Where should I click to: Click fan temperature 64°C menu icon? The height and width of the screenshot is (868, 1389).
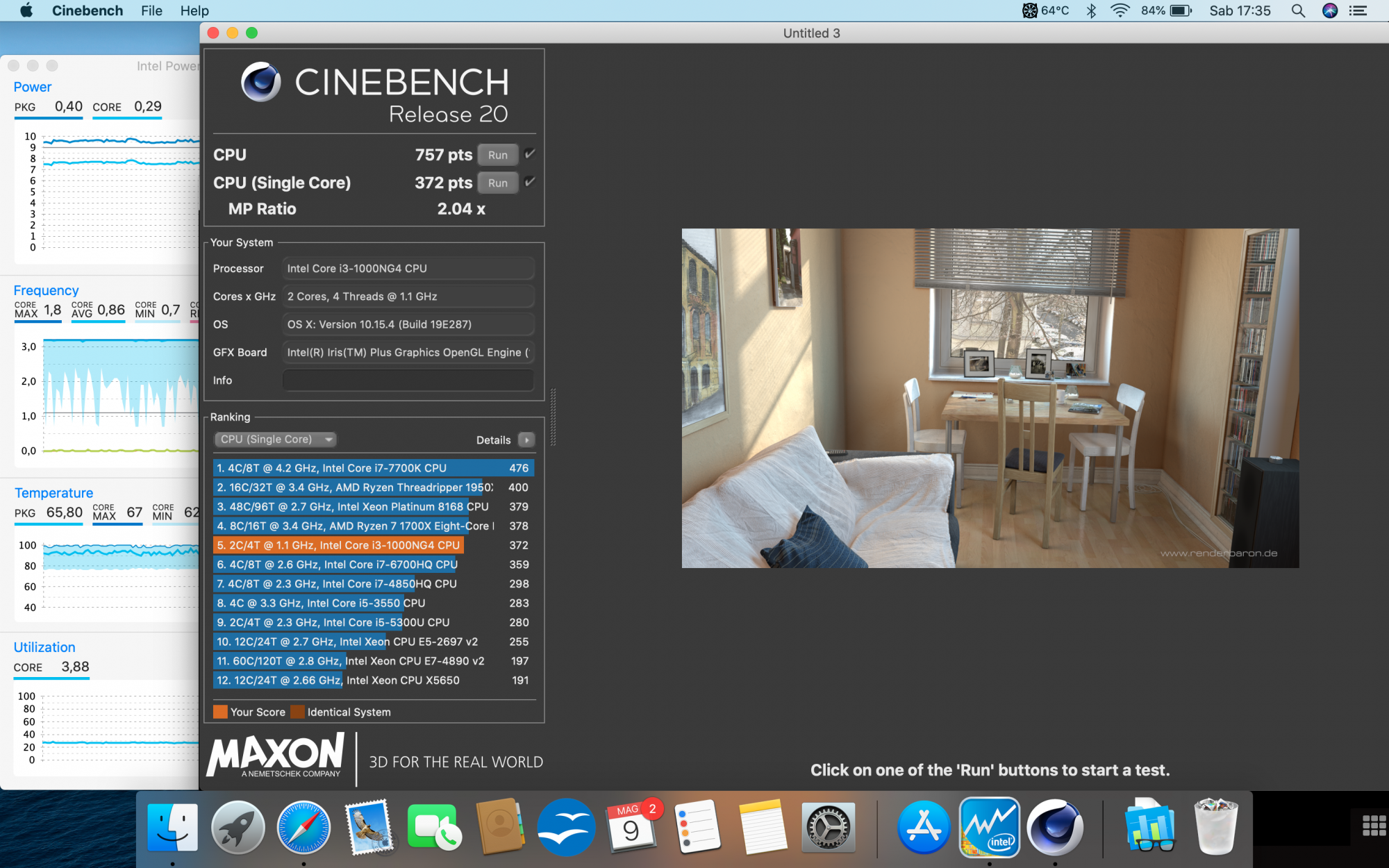(1045, 10)
